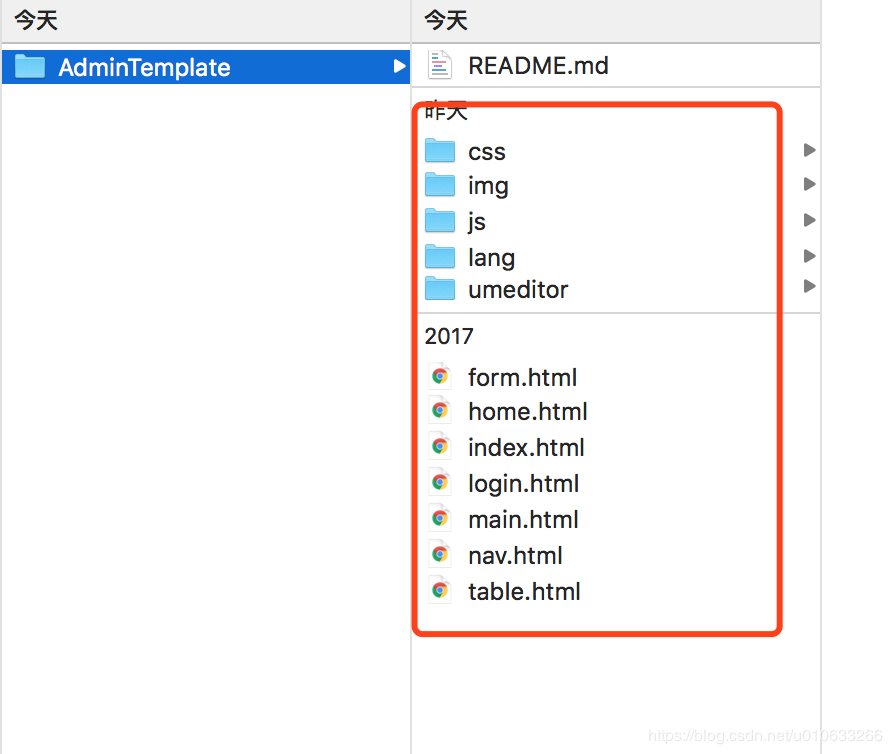The width and height of the screenshot is (892, 754).
Task: Select the css folder icon
Action: [440, 151]
